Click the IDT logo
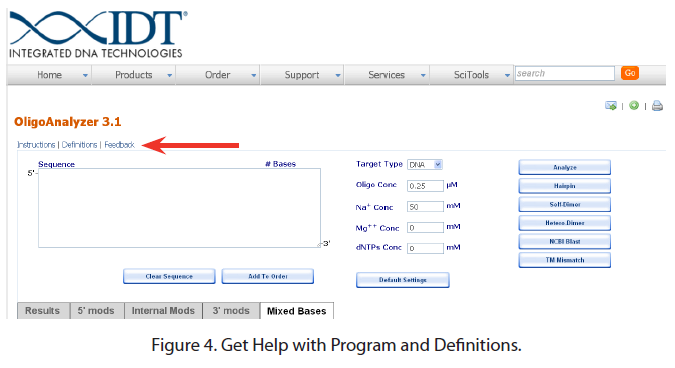This screenshot has height=368, width=675. [x=99, y=34]
